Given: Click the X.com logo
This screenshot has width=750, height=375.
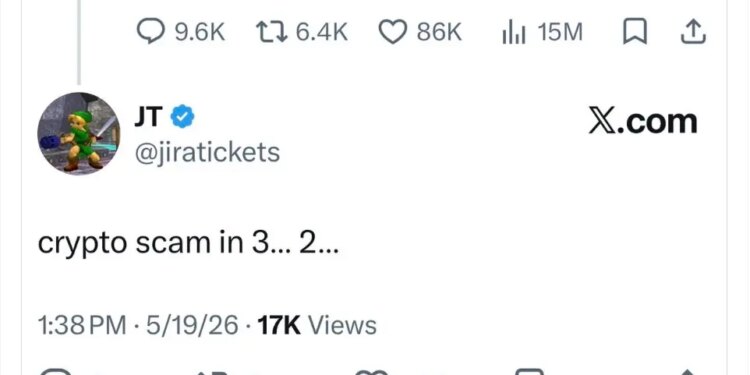Looking at the screenshot, I should [x=643, y=121].
